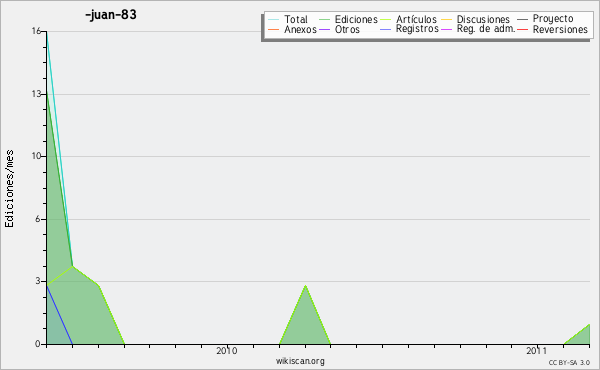
Task: Click the Registros legend label
Action: [x=417, y=29]
